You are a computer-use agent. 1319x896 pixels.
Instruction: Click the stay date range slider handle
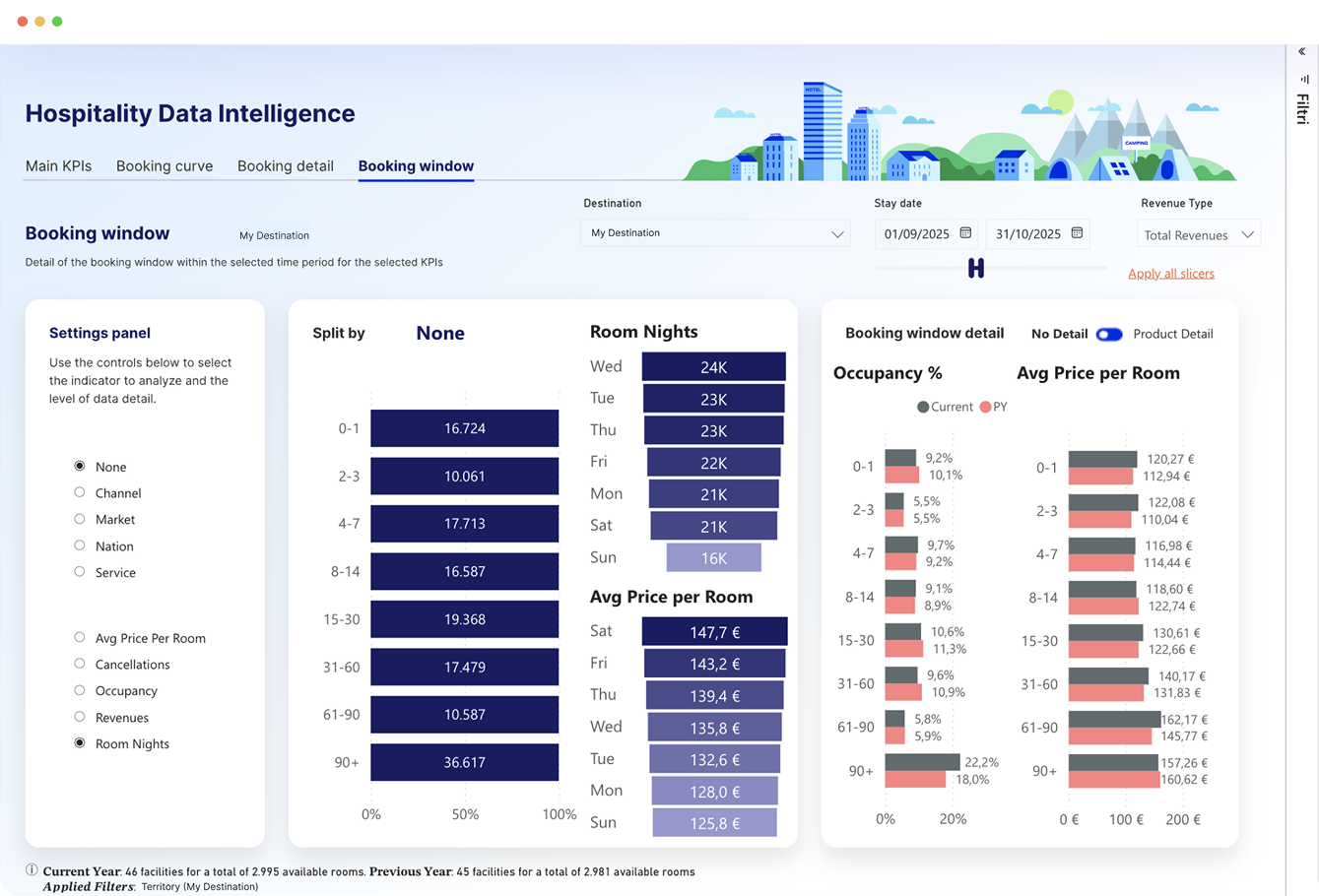click(x=975, y=268)
